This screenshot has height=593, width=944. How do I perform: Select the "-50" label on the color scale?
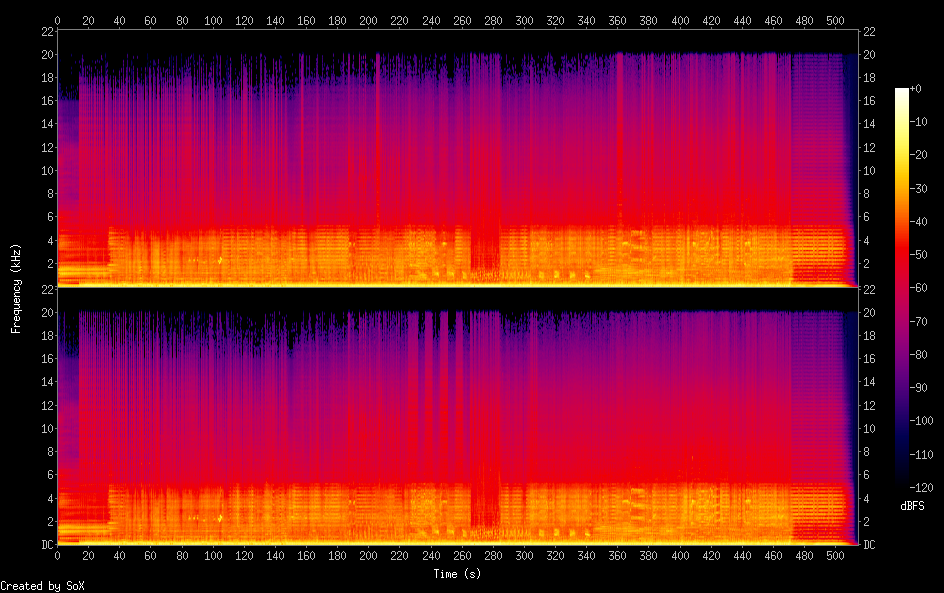click(919, 255)
